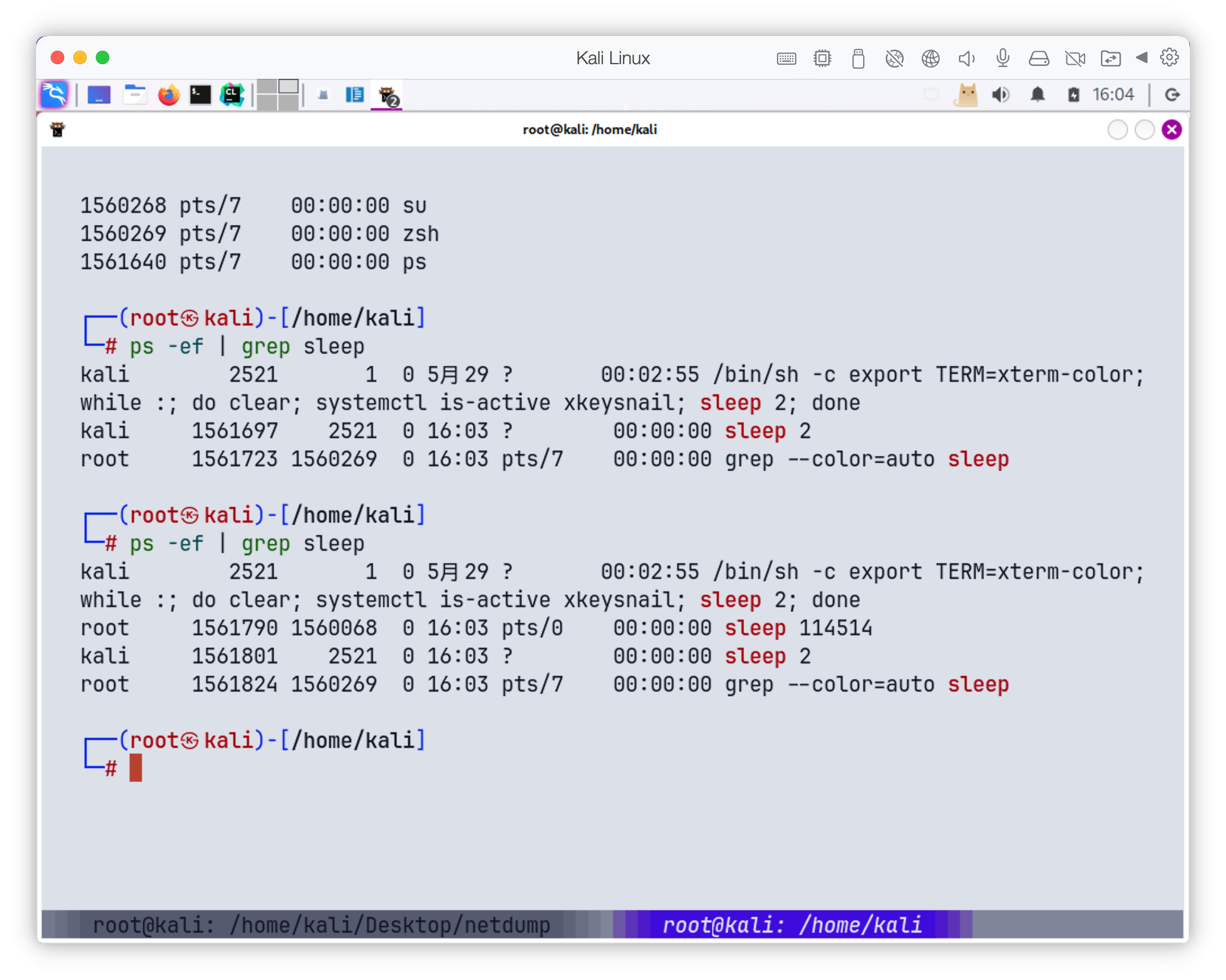Click the 16:04 clock in panel
The height and width of the screenshot is (980, 1226).
click(x=1113, y=95)
